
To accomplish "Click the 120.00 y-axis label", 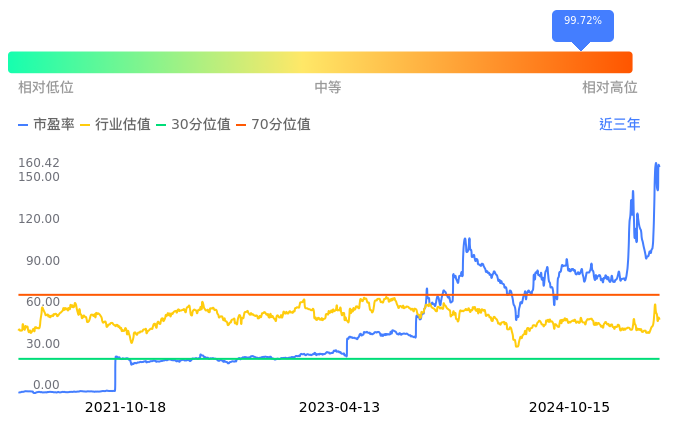I will point(39,219).
